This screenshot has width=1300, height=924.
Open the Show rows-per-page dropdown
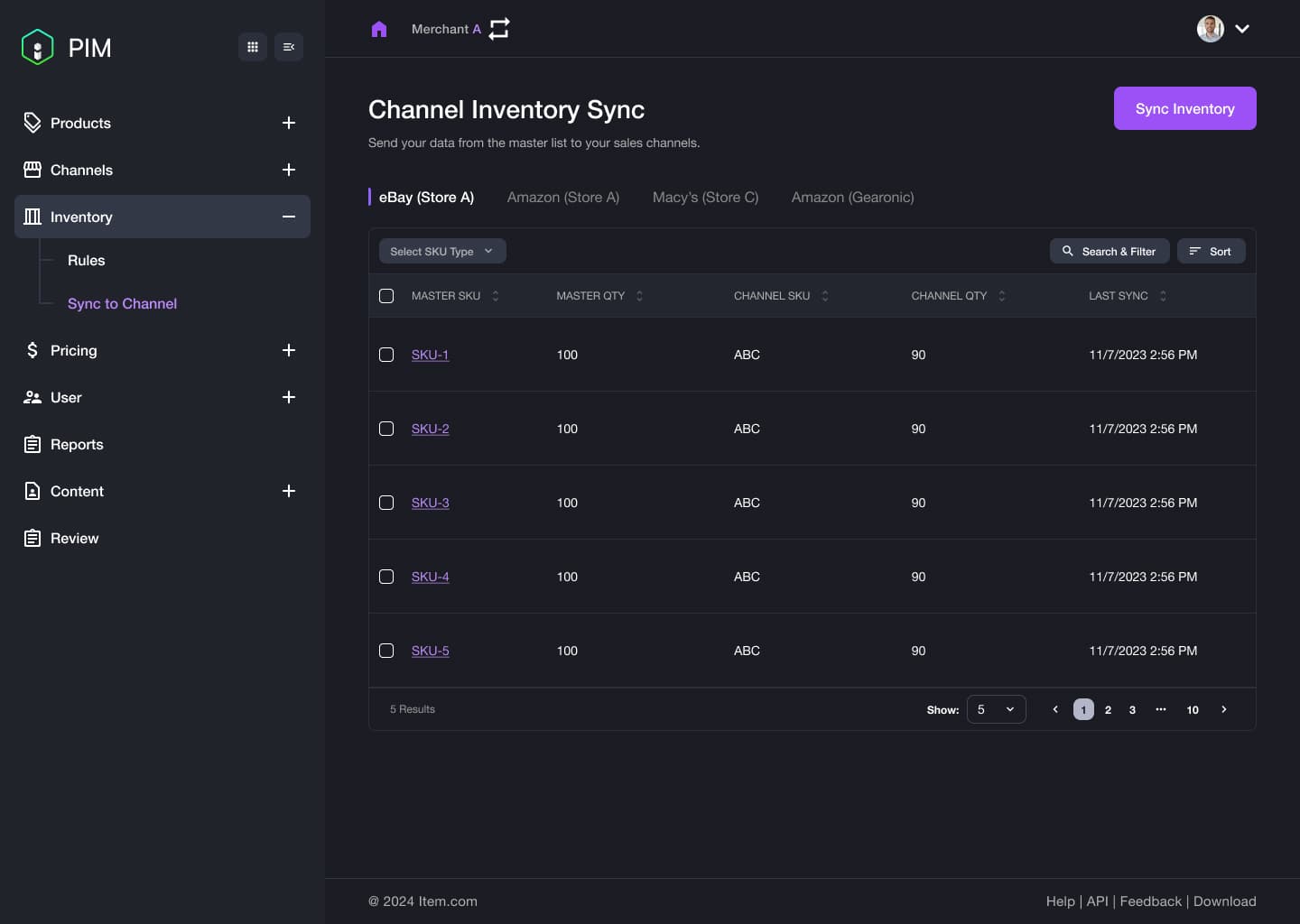(996, 709)
